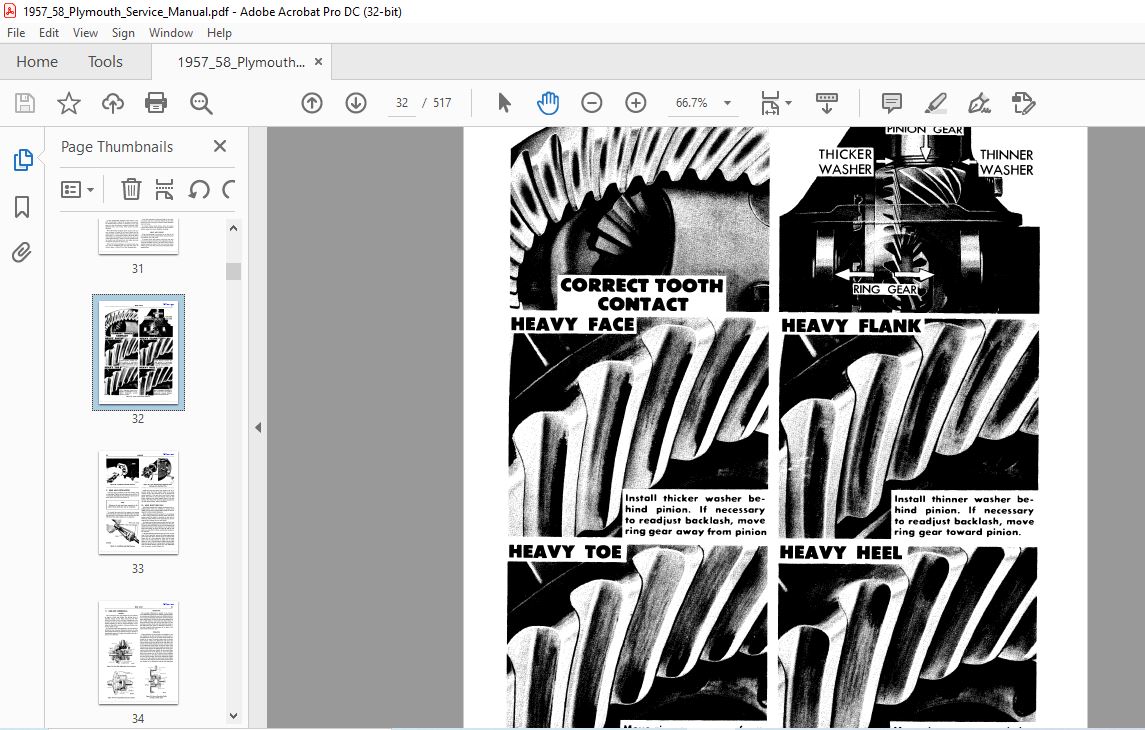Switch to the Home tab
Screen dimensions: 1145x730
[x=37, y=61]
